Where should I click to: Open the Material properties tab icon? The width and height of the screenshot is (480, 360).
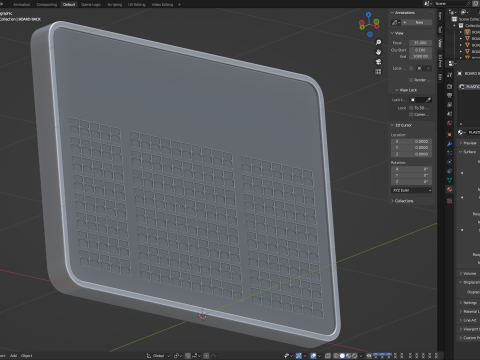pos(450,189)
